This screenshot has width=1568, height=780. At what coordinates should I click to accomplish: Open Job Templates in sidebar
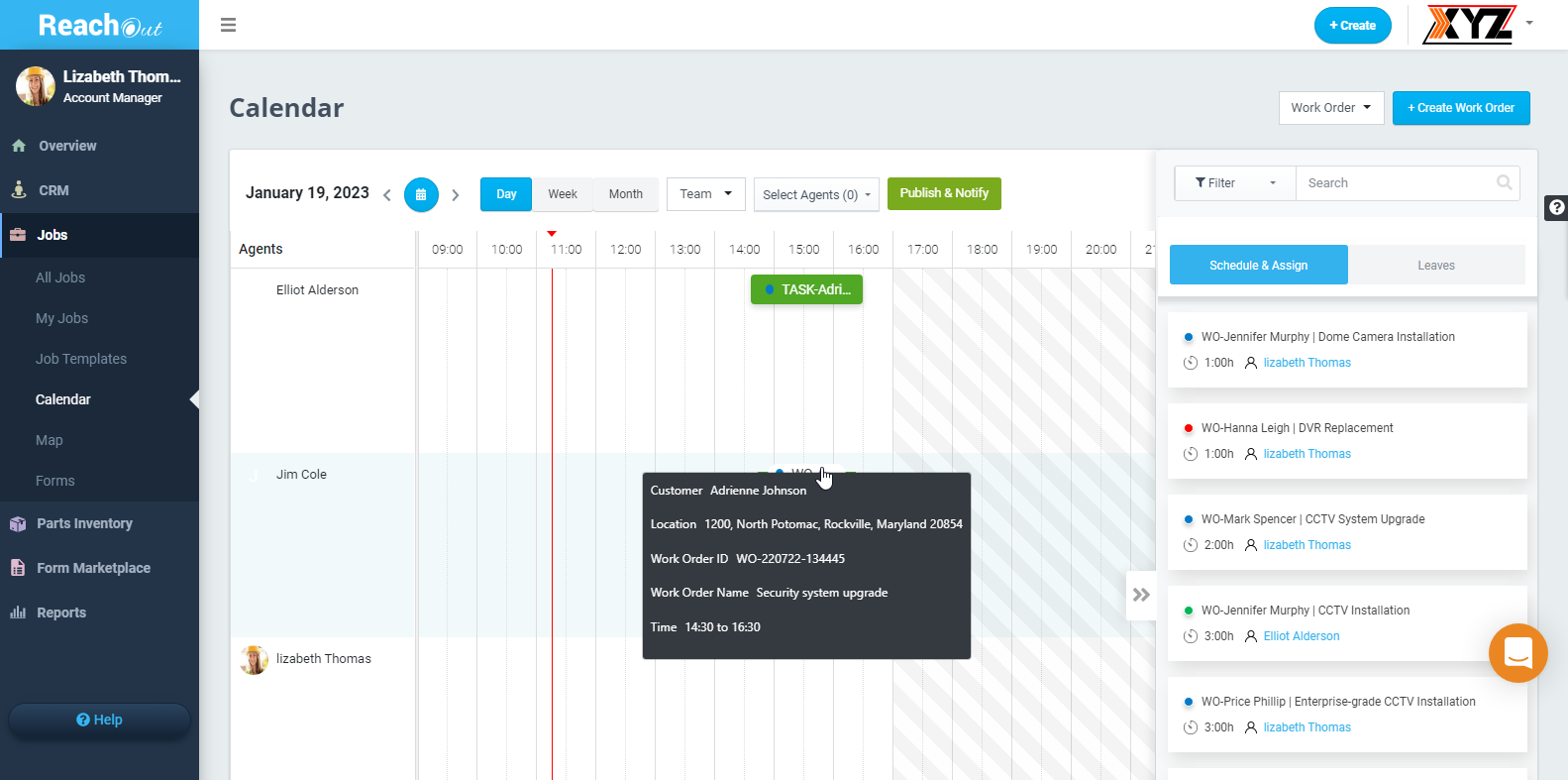point(81,359)
